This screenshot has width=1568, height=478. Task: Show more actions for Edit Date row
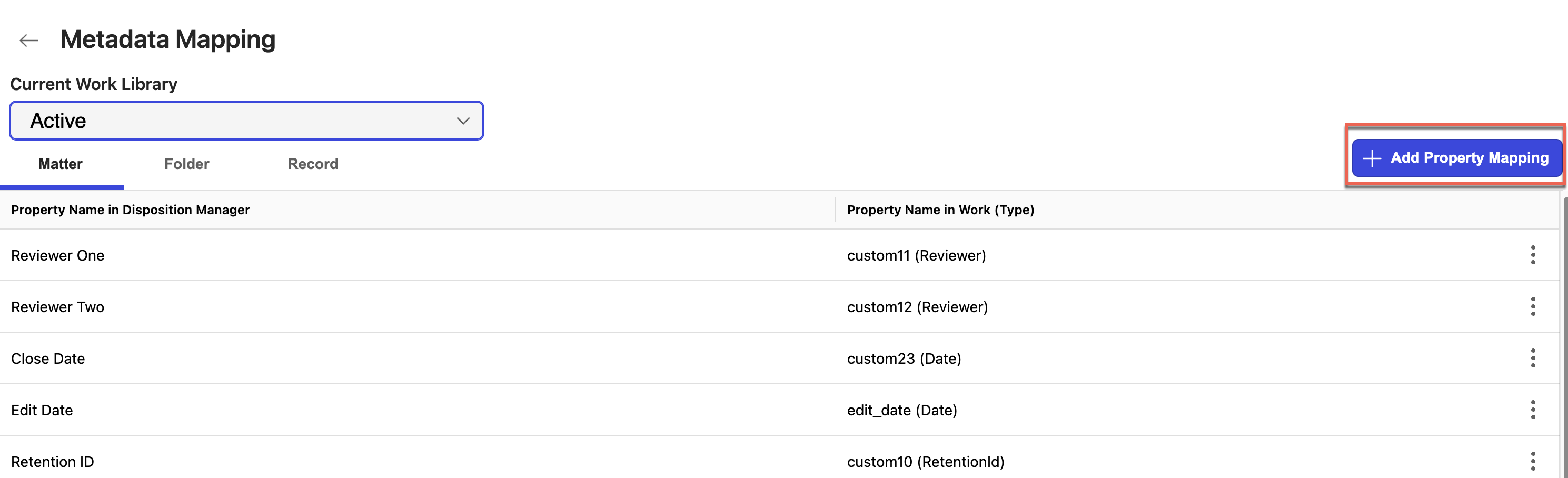point(1532,410)
